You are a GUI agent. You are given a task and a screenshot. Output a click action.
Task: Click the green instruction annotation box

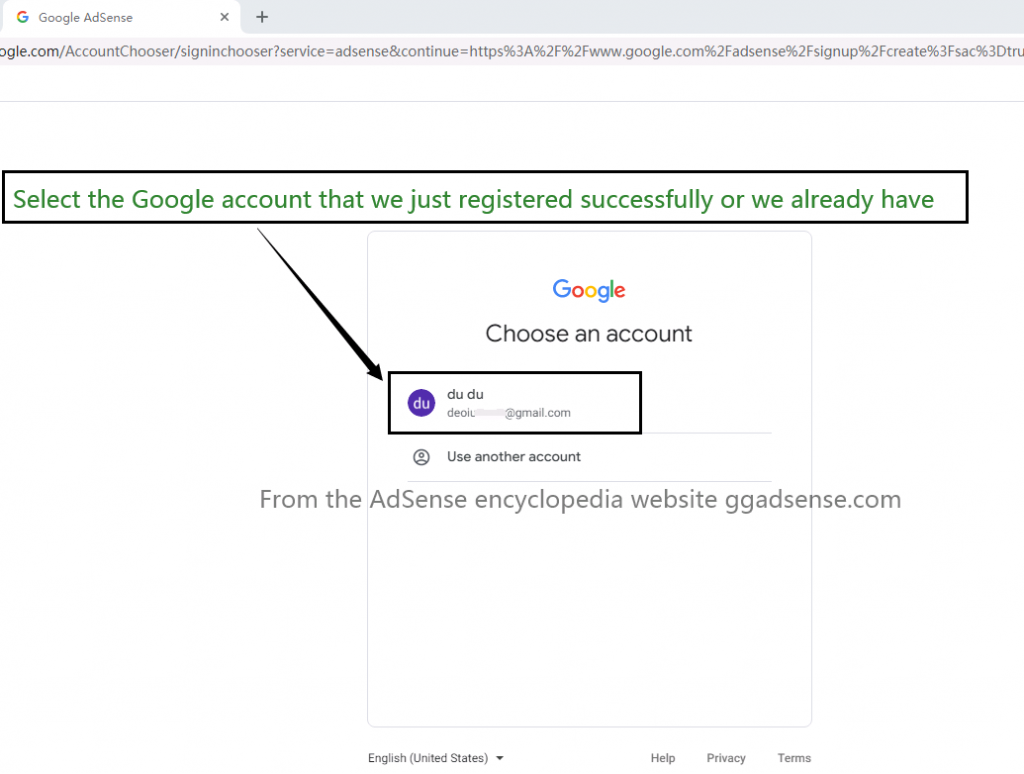pyautogui.click(x=485, y=197)
